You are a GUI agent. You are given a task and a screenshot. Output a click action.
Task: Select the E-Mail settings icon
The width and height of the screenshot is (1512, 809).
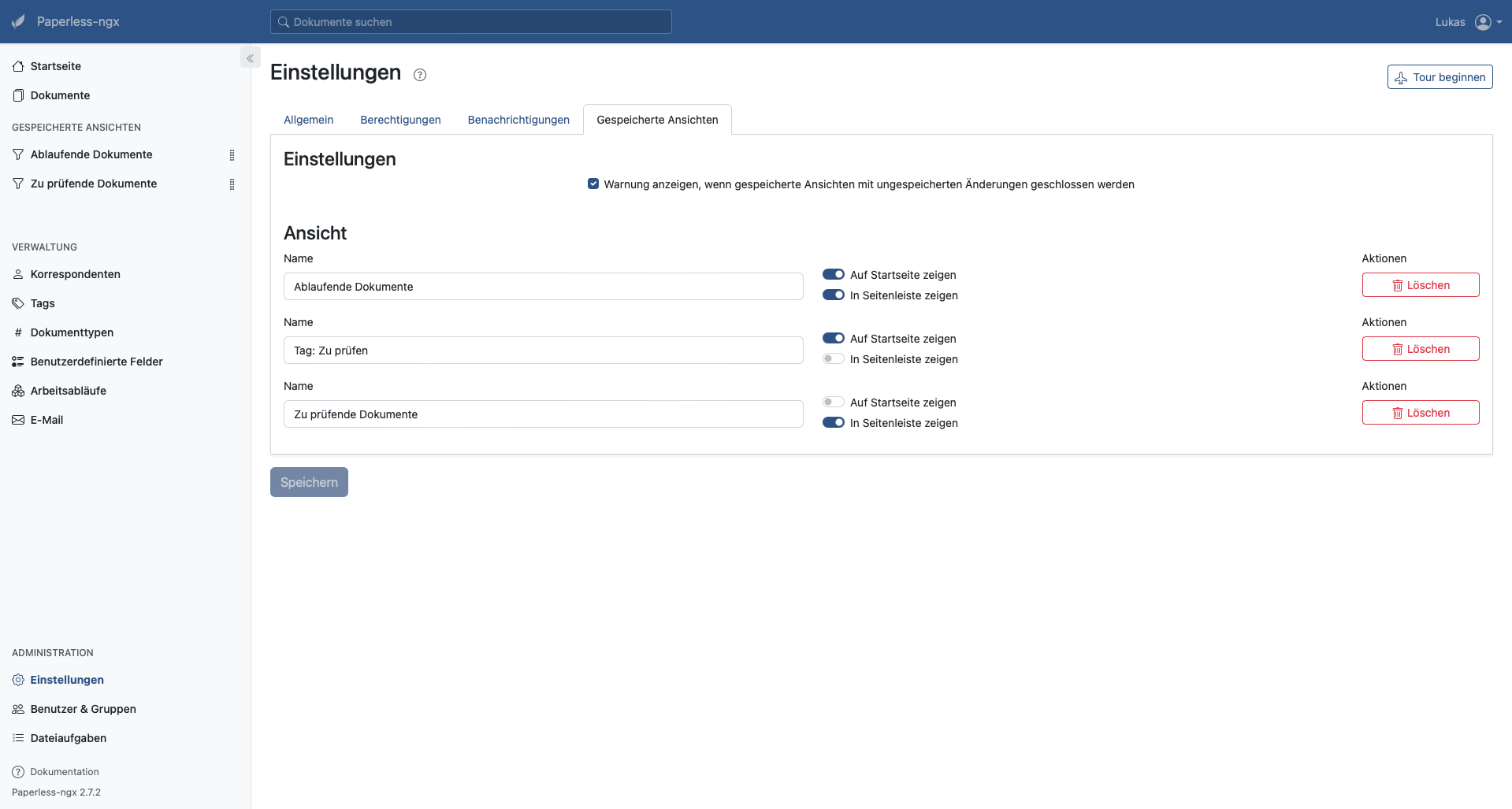pos(17,419)
